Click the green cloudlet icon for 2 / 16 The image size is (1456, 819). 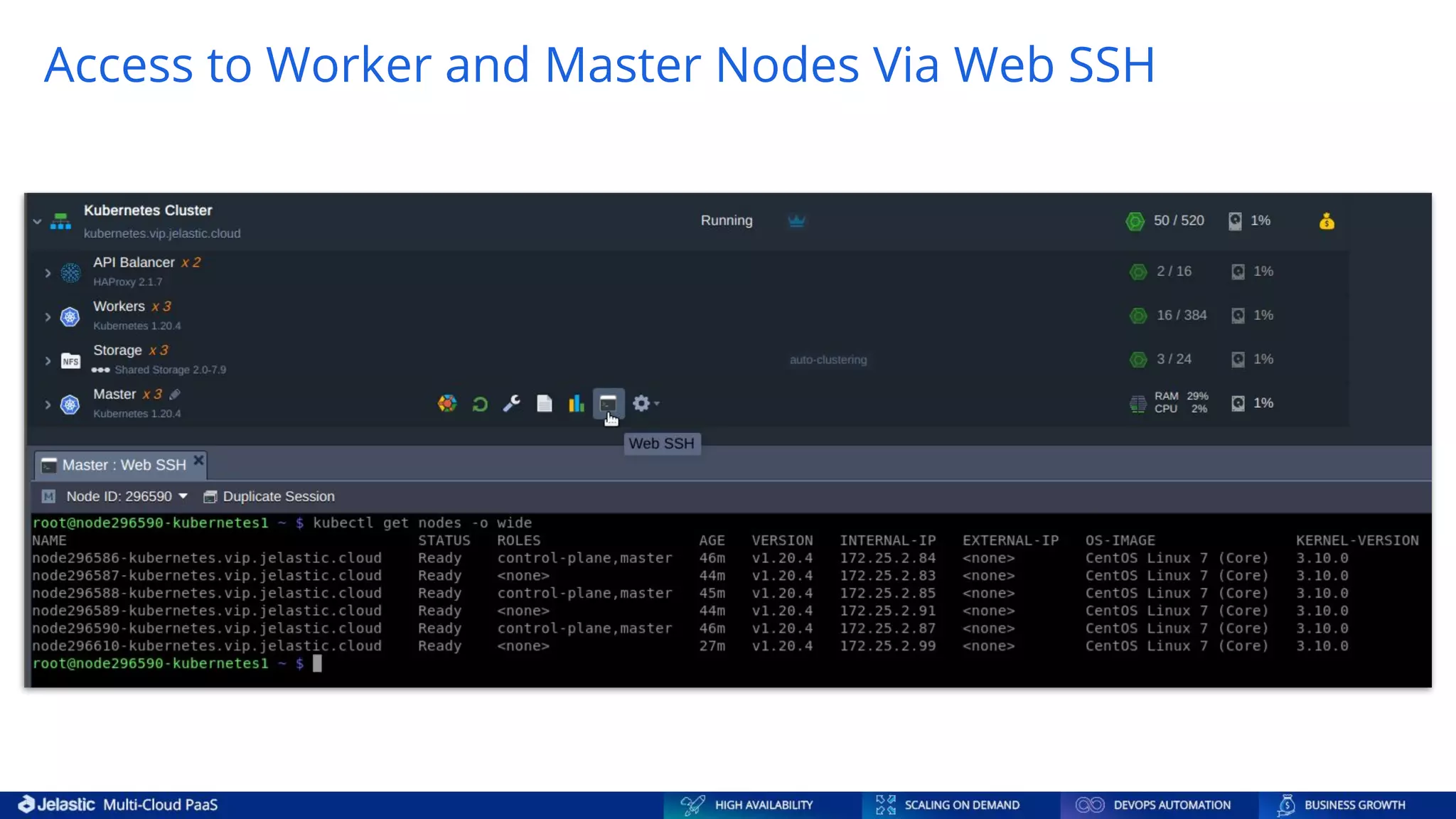pyautogui.click(x=1138, y=272)
